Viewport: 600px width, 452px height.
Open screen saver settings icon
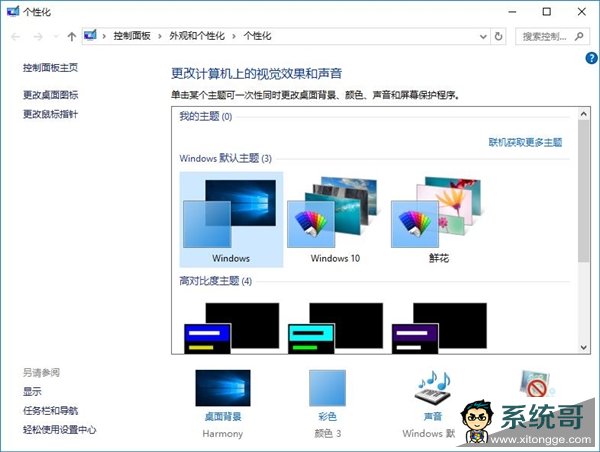point(536,385)
